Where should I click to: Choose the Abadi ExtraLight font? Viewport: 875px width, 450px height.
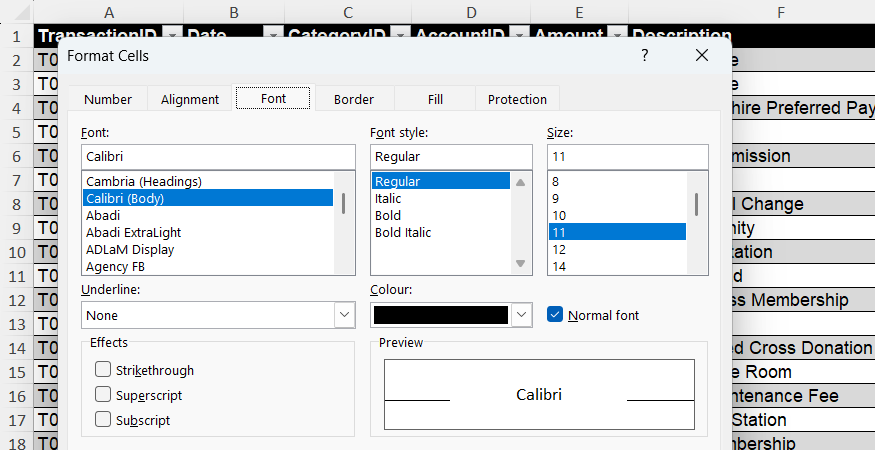[208, 232]
